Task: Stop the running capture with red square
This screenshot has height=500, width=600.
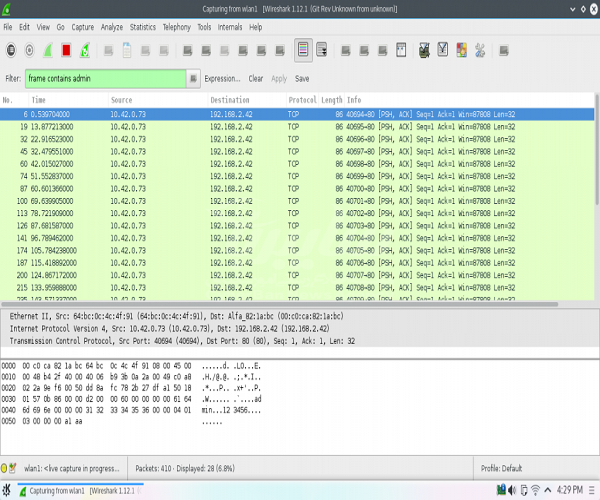Action: point(66,50)
